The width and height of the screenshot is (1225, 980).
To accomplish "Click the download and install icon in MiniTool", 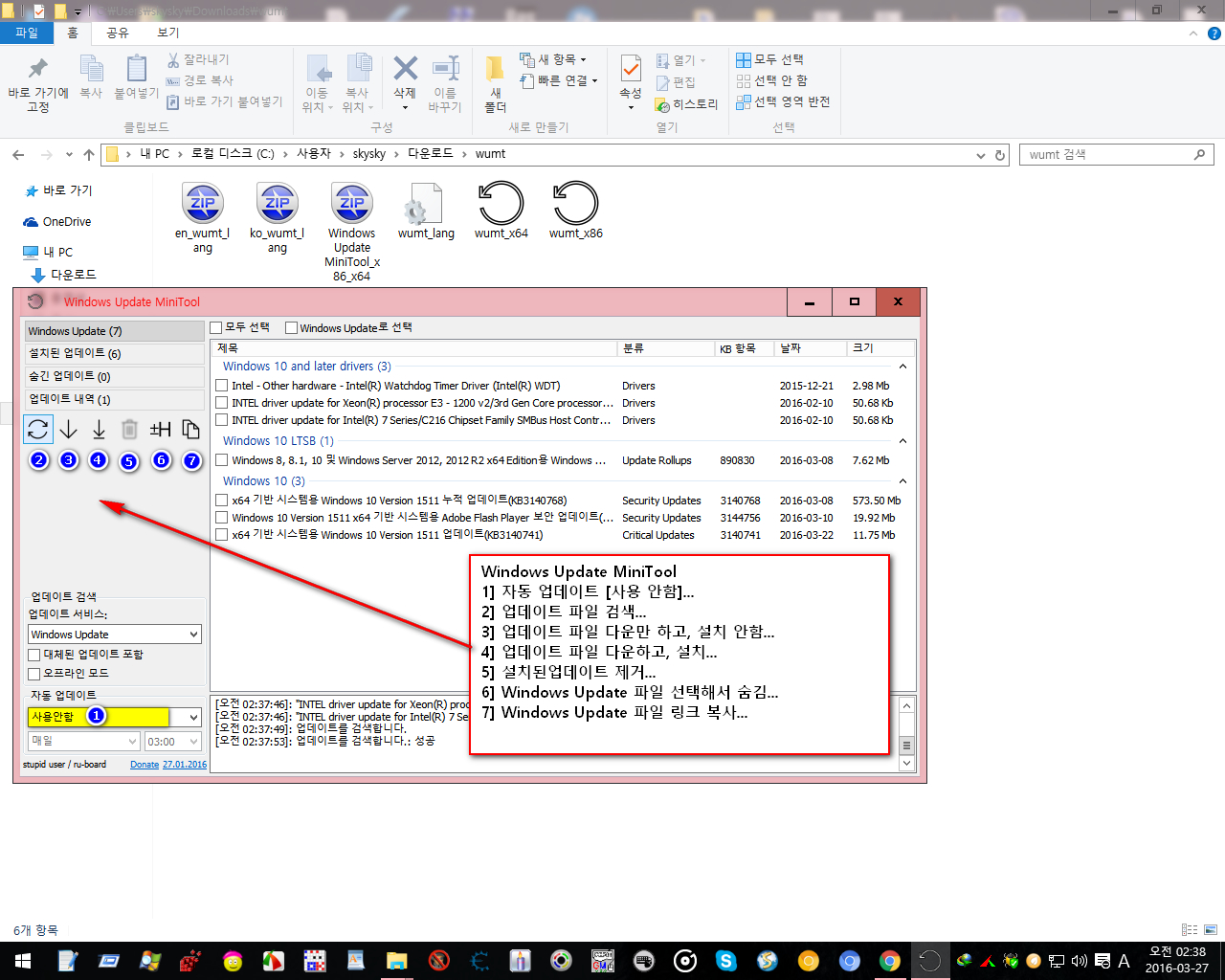I will [x=99, y=430].
